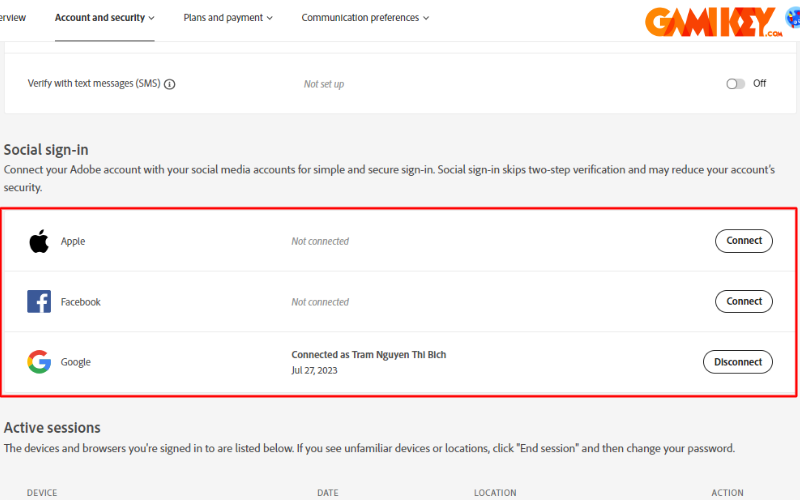
Task: Open the profile avatar in top-right corner
Action: click(x=793, y=20)
